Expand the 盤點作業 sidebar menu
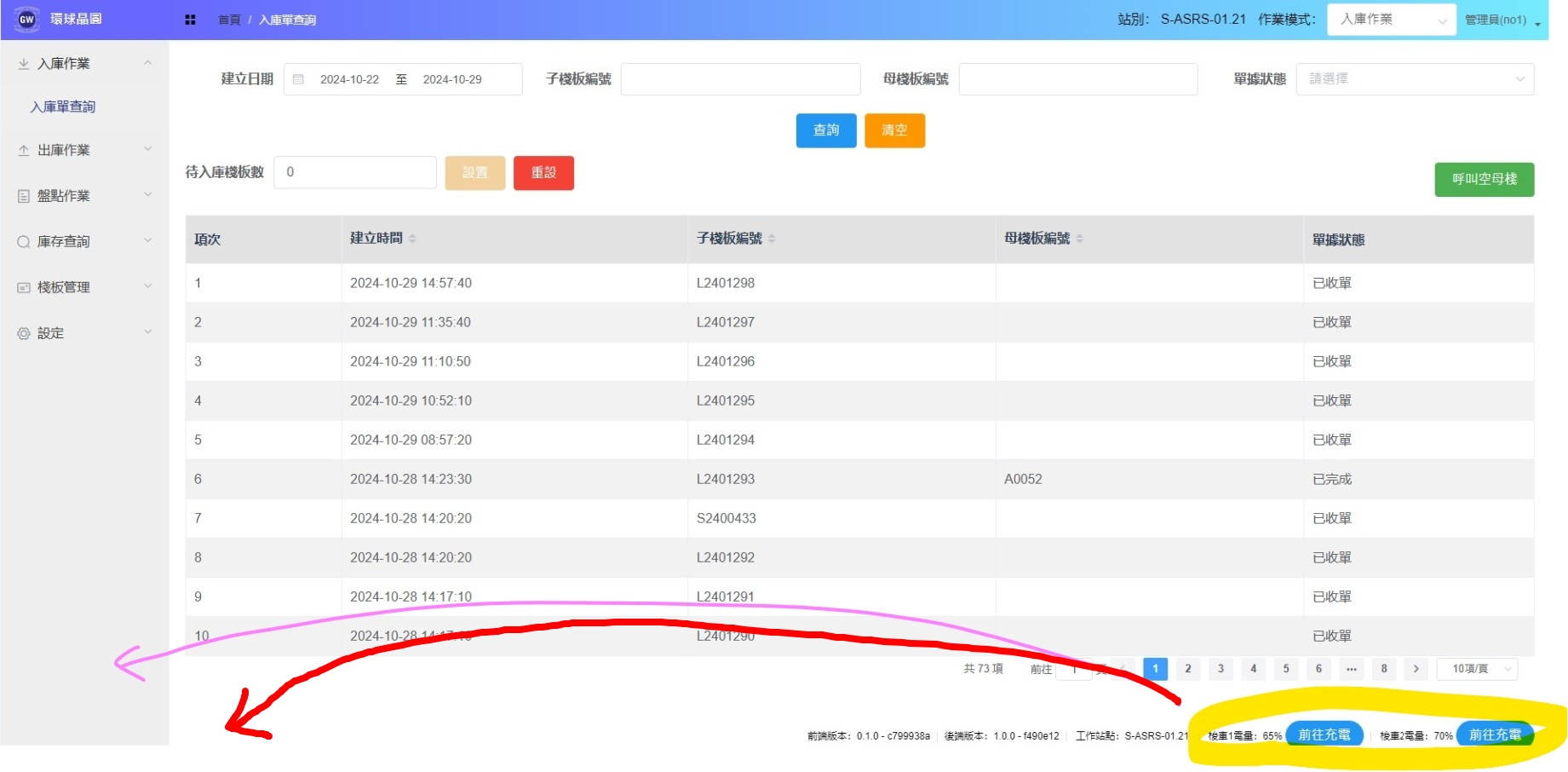 83,196
